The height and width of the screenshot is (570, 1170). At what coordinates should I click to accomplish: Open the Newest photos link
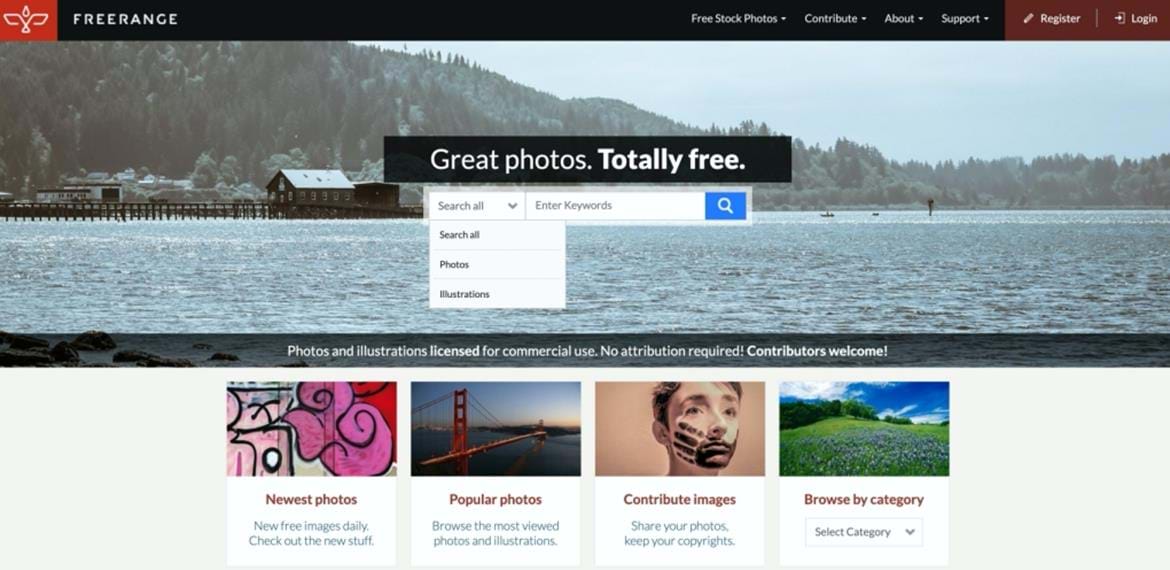[311, 499]
